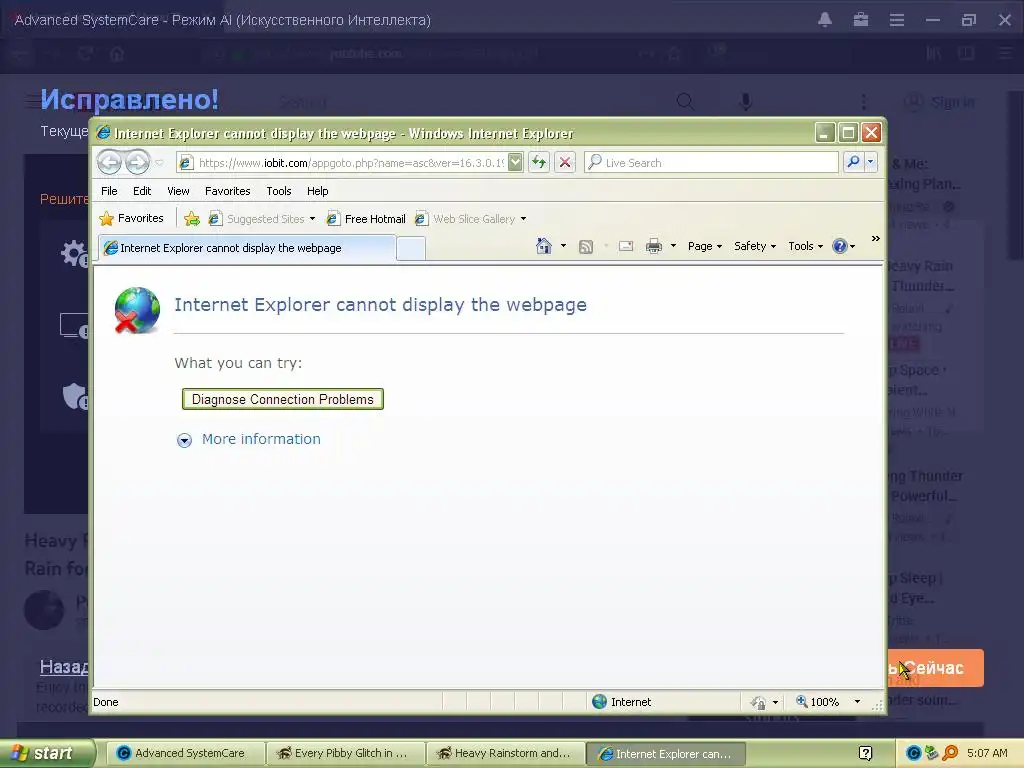
Task: Switch to 'Heavy Rainstorm and...' taskbar window
Action: pyautogui.click(x=505, y=754)
